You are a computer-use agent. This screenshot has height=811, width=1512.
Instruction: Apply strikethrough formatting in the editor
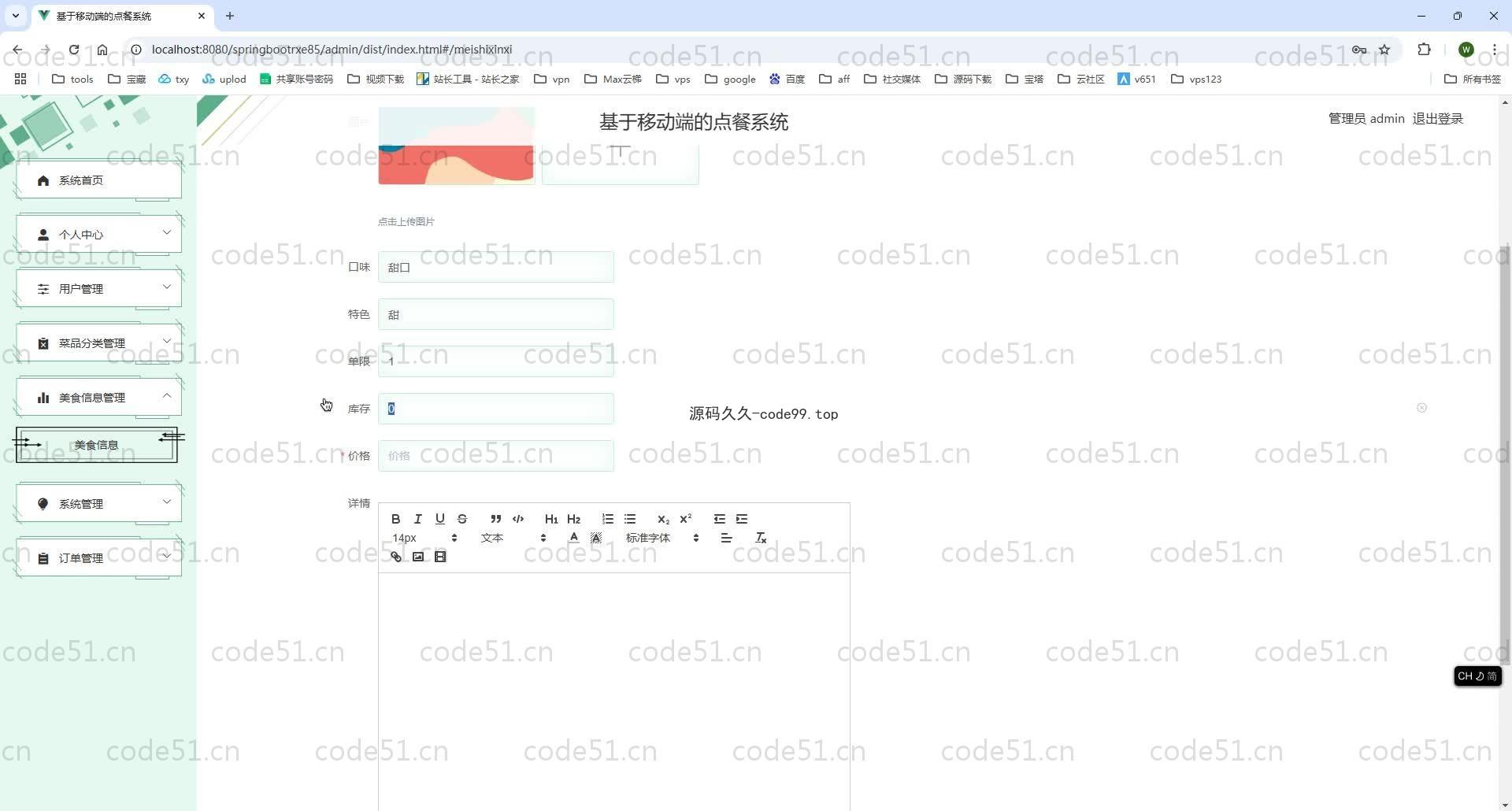(x=462, y=519)
